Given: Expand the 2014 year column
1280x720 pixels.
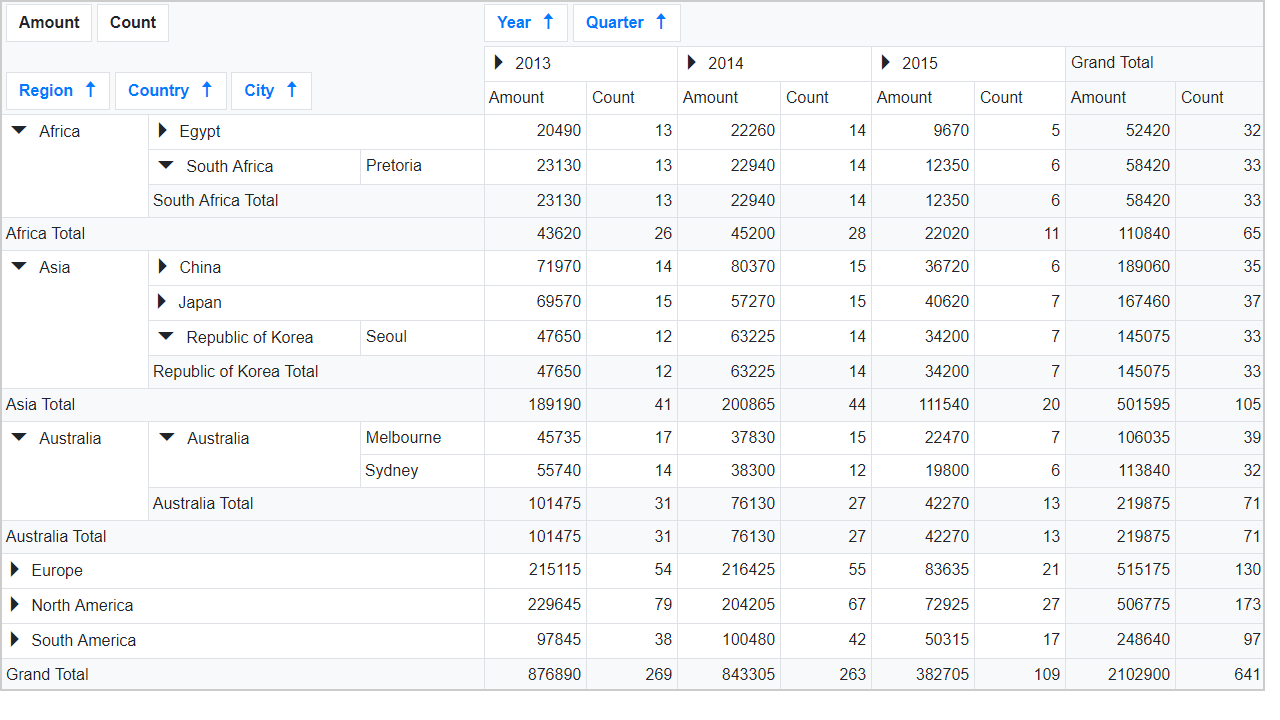Looking at the screenshot, I should pos(692,63).
